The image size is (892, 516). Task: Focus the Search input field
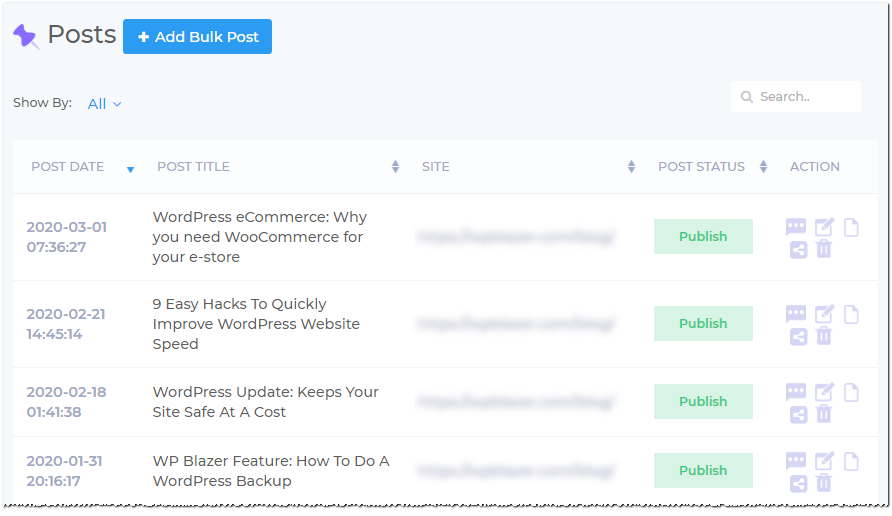point(796,97)
